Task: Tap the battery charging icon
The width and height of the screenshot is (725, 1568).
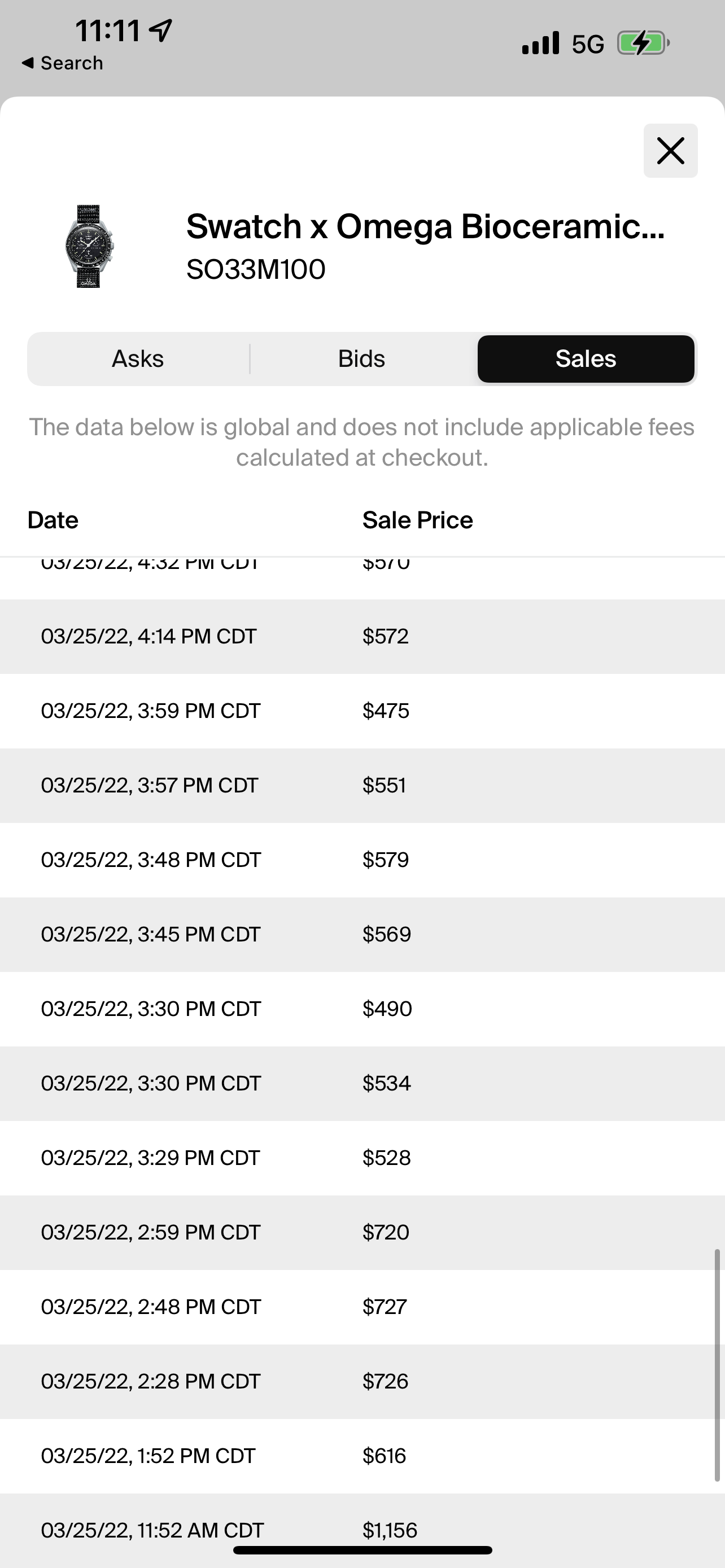Action: [643, 43]
